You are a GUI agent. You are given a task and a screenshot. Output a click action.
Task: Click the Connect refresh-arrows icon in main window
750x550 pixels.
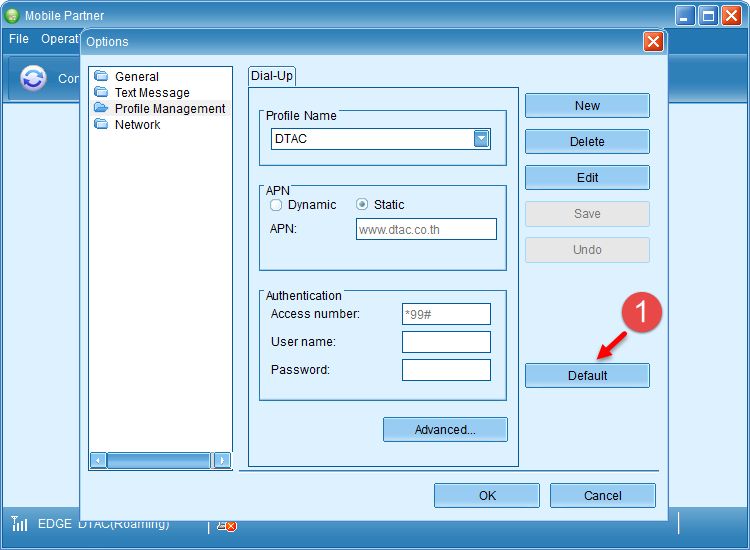point(33,78)
